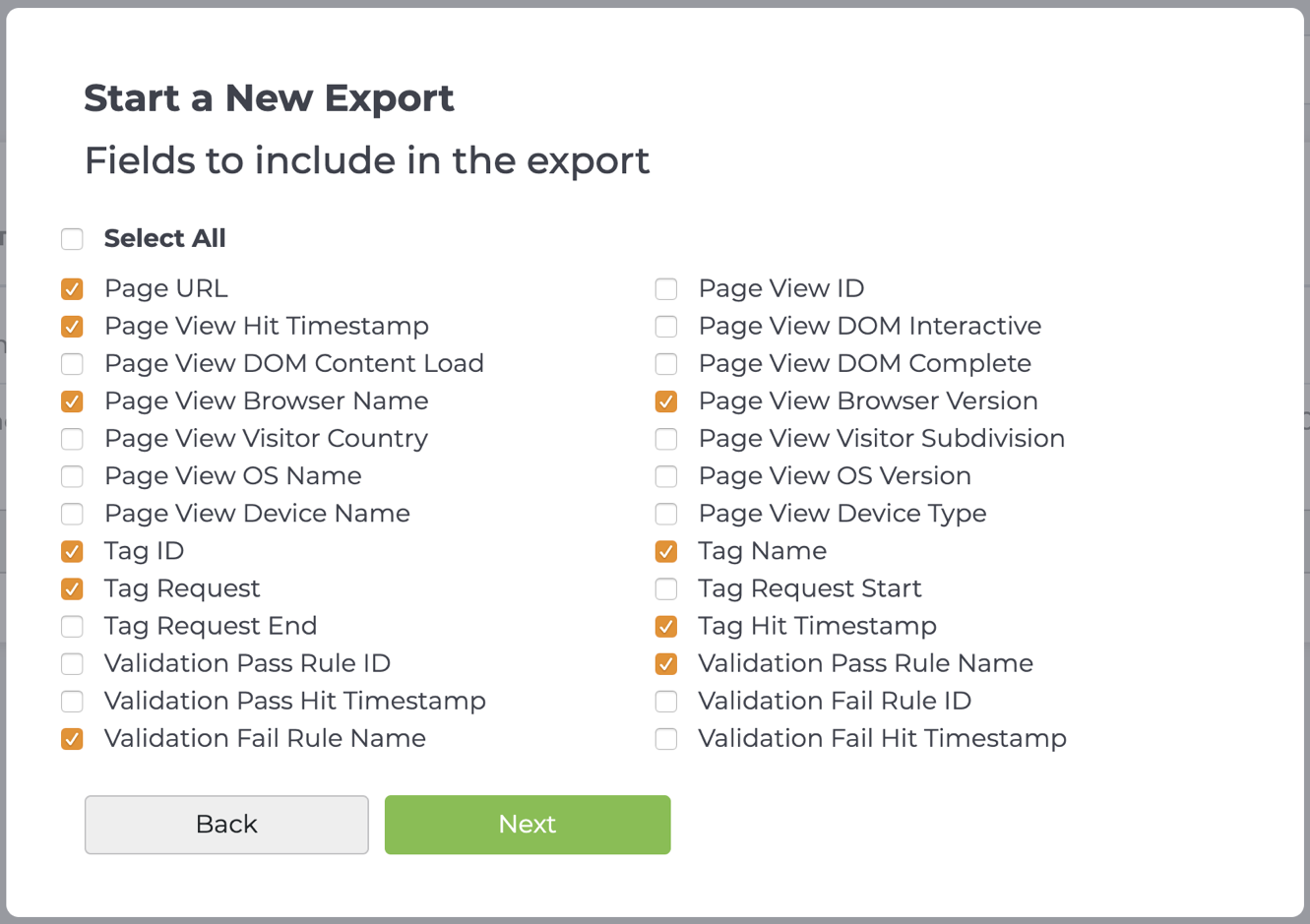Check the Tag Request End field
Viewport: 1310px width, 924px height.
pos(72,625)
